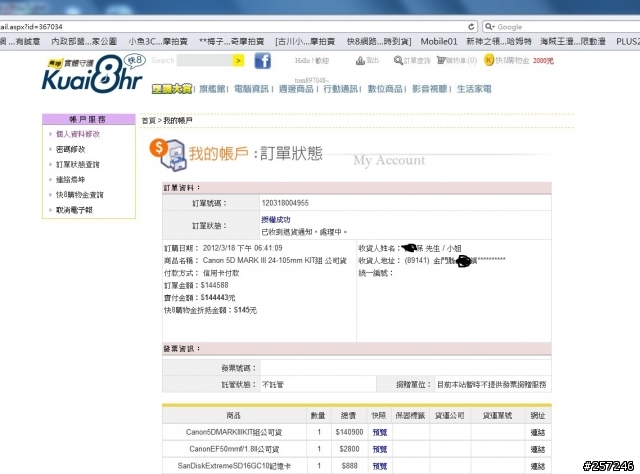This screenshot has width=640, height=474.
Task: Open the 行動通訊 category
Action: (340, 89)
